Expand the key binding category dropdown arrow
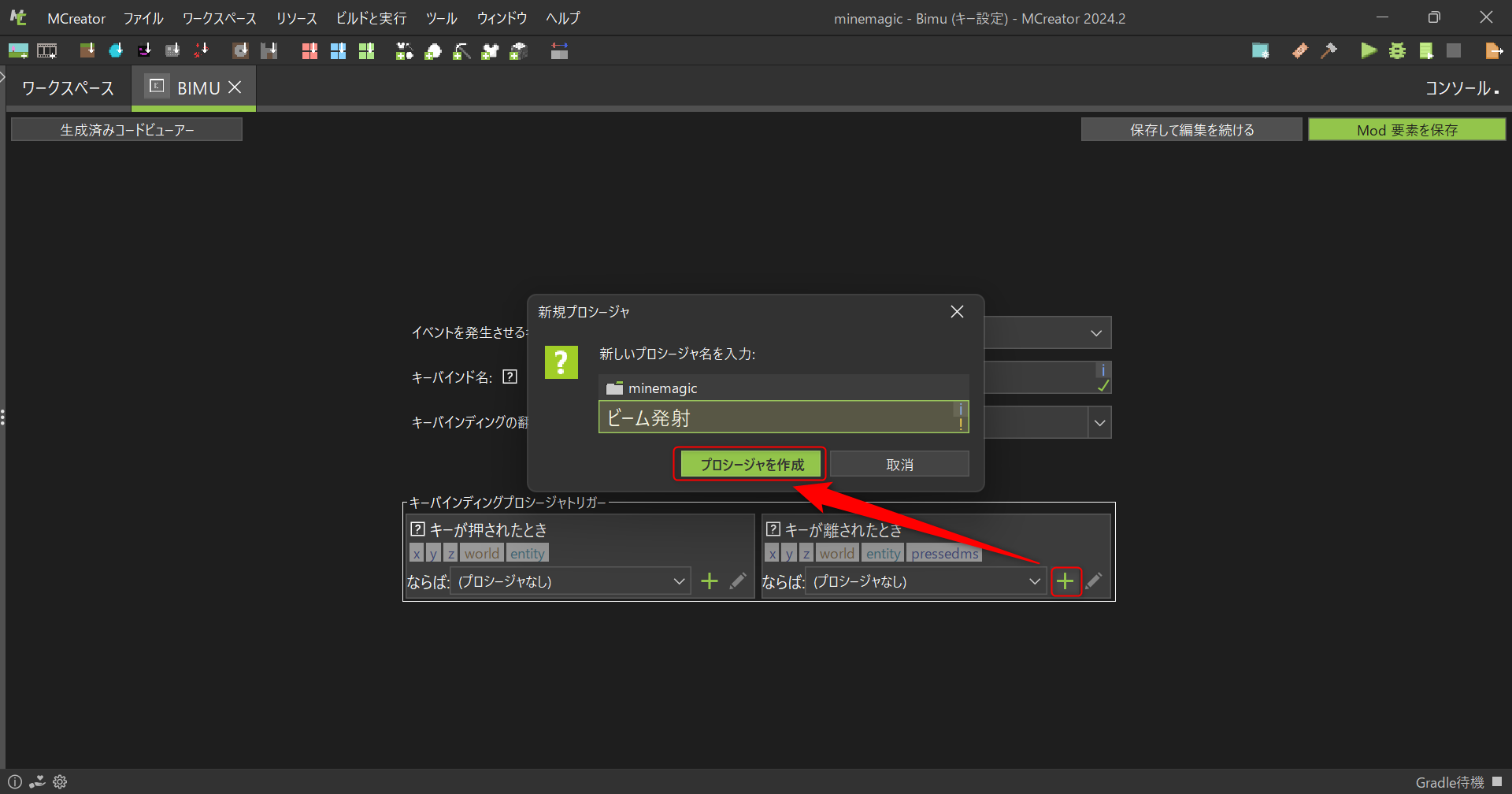The image size is (1512, 794). point(1099,423)
